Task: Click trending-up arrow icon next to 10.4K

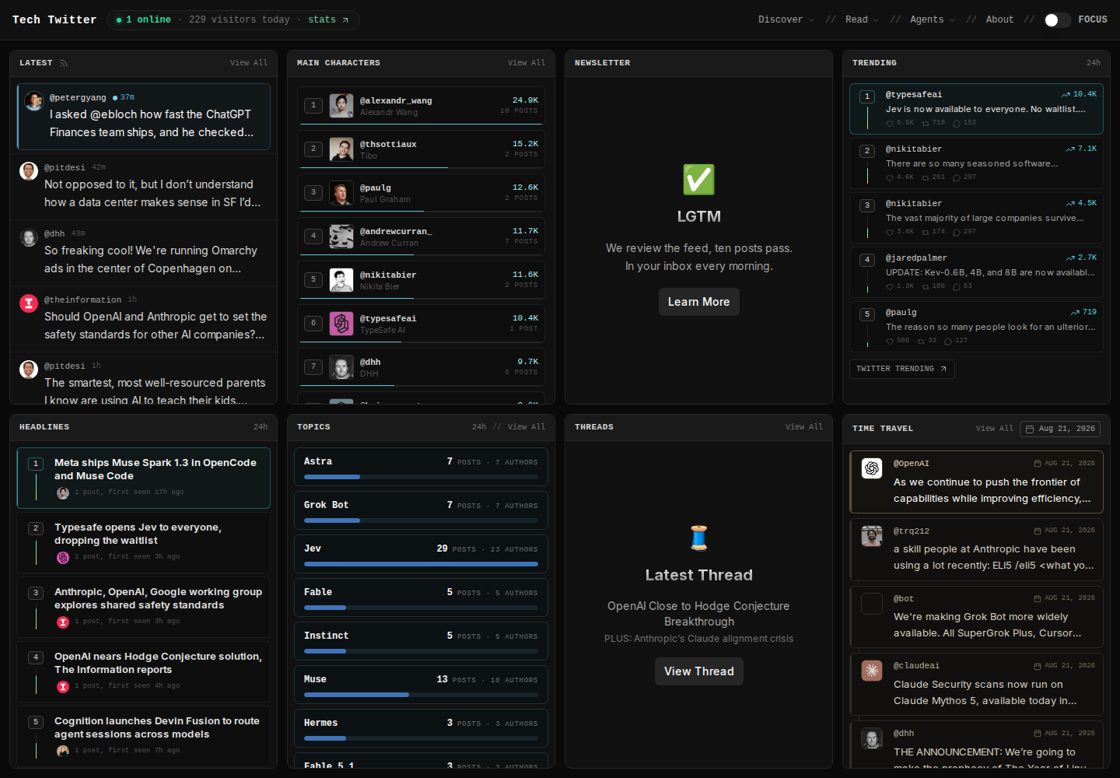Action: point(1066,94)
